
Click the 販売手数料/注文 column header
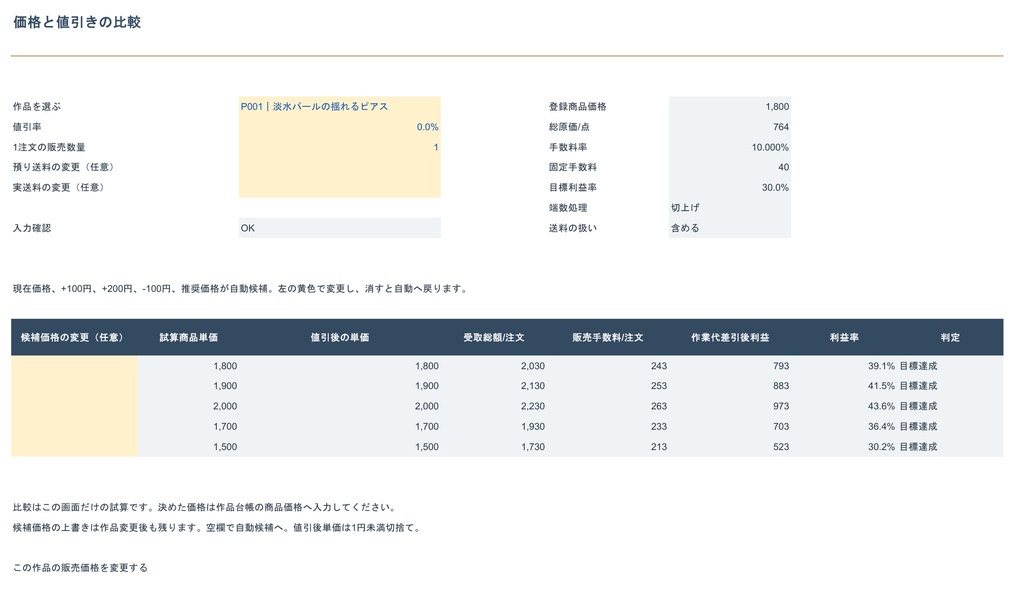pos(608,338)
